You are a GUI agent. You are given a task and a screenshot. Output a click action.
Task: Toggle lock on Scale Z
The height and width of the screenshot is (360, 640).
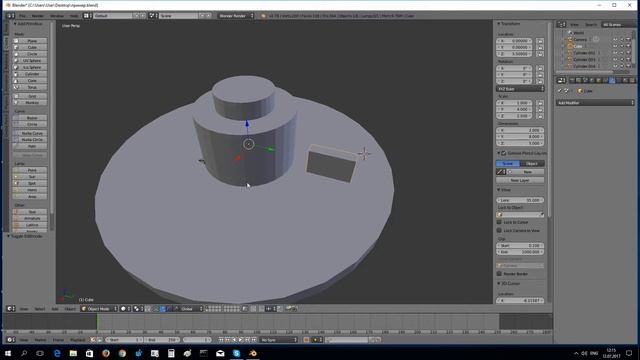pyautogui.click(x=540, y=116)
